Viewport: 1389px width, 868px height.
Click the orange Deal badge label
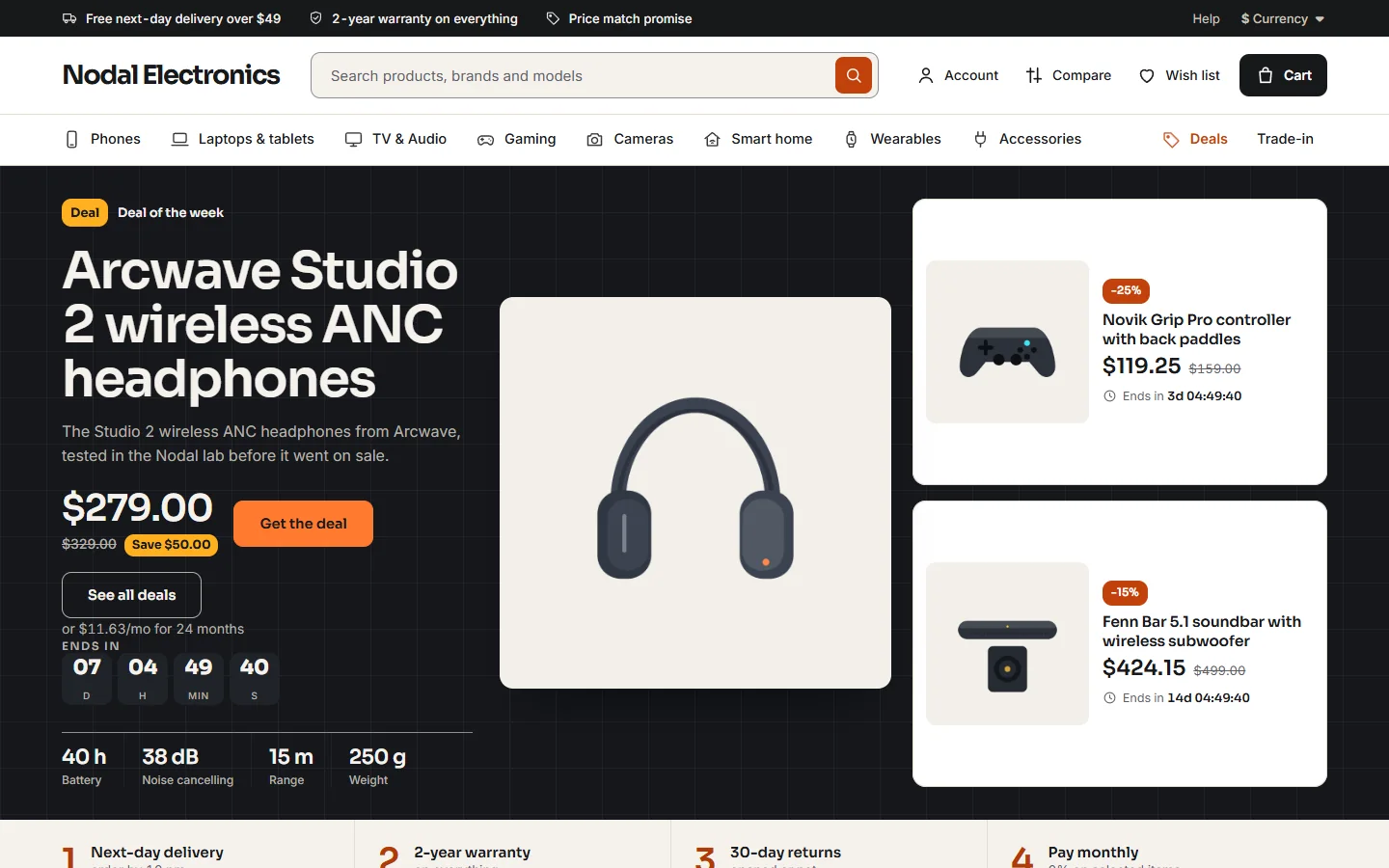85,212
